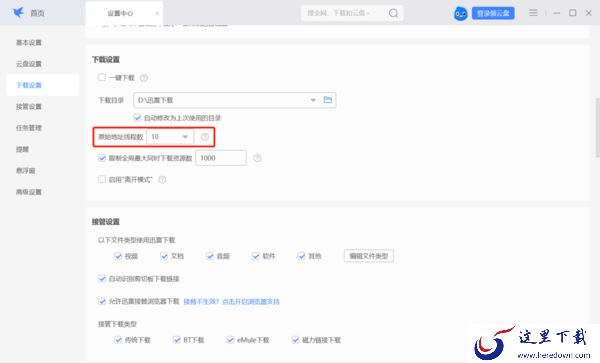Show help for 原始地址线程数
This screenshot has height=363, width=600.
coord(205,137)
